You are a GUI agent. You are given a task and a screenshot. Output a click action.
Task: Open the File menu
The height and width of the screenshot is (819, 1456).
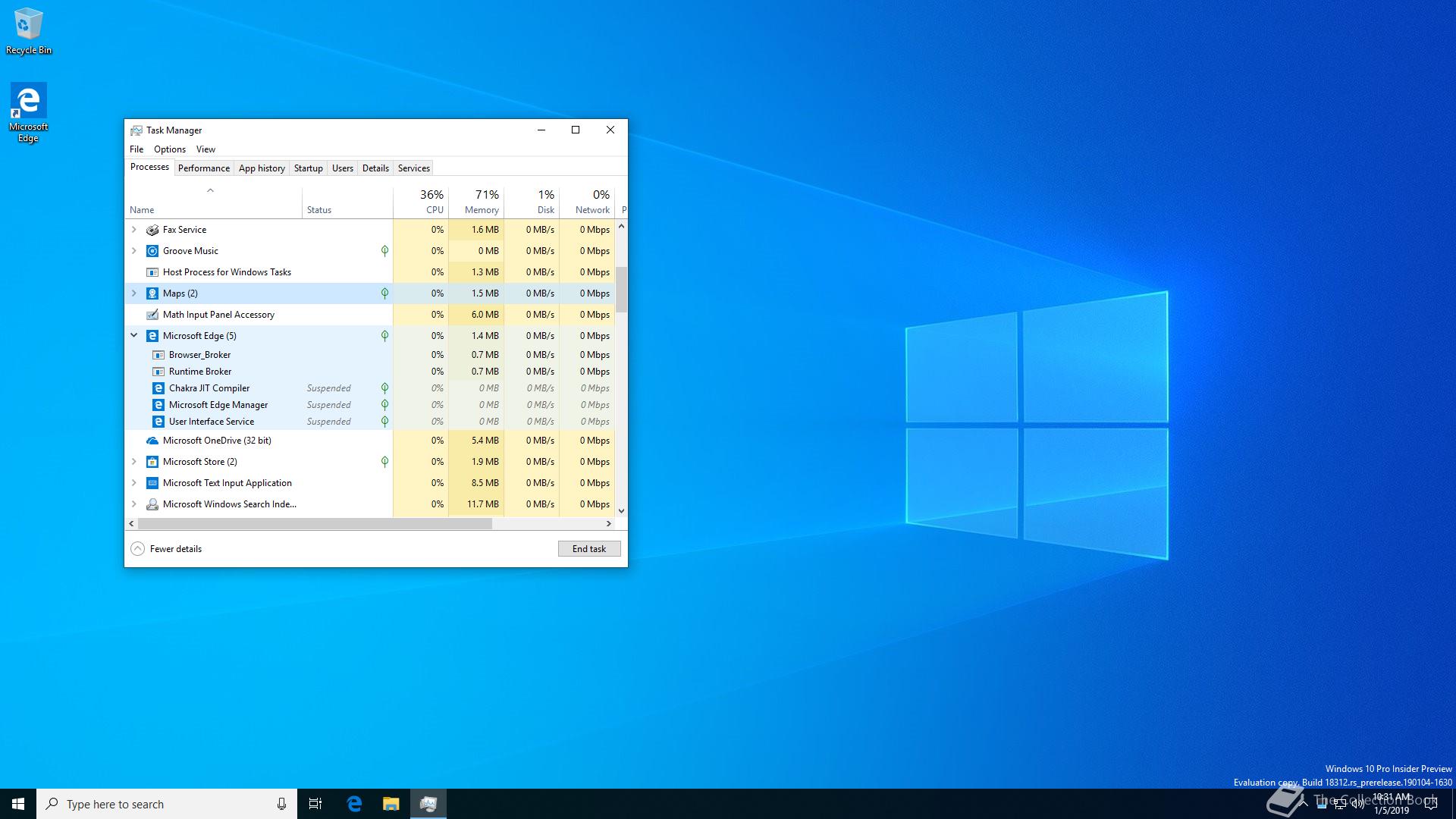(136, 149)
